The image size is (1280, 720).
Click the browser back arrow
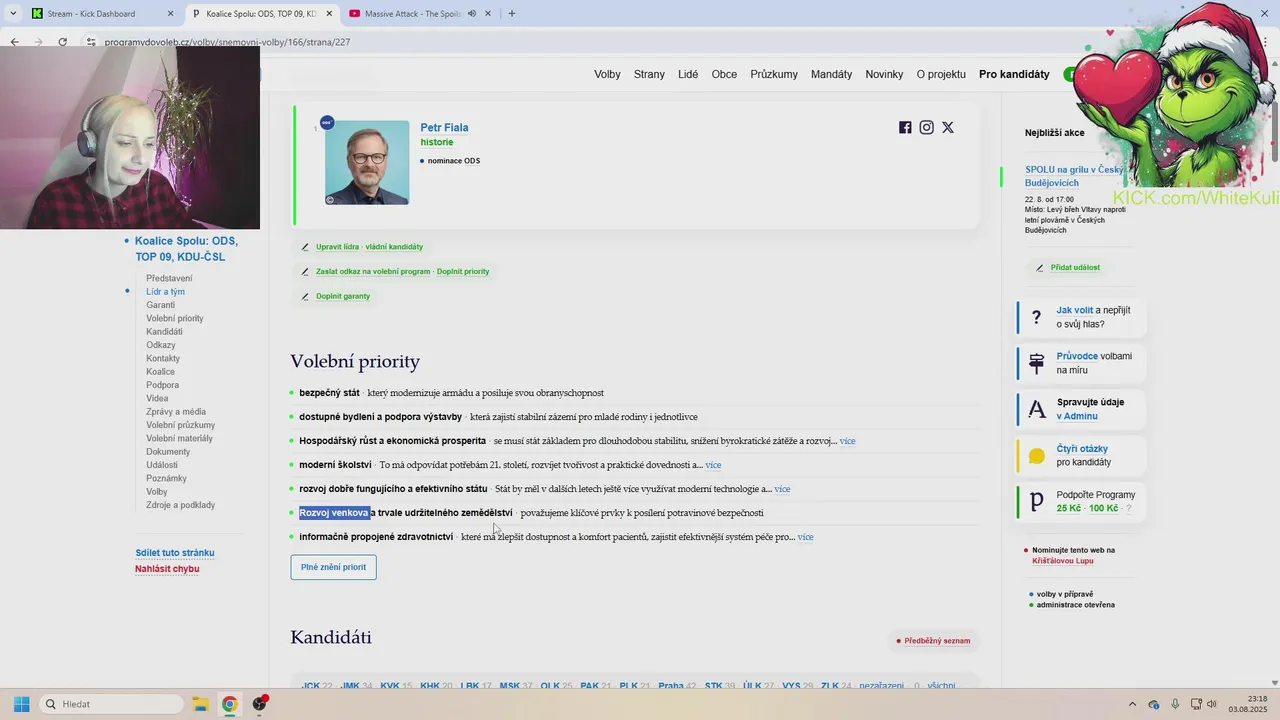(14, 42)
